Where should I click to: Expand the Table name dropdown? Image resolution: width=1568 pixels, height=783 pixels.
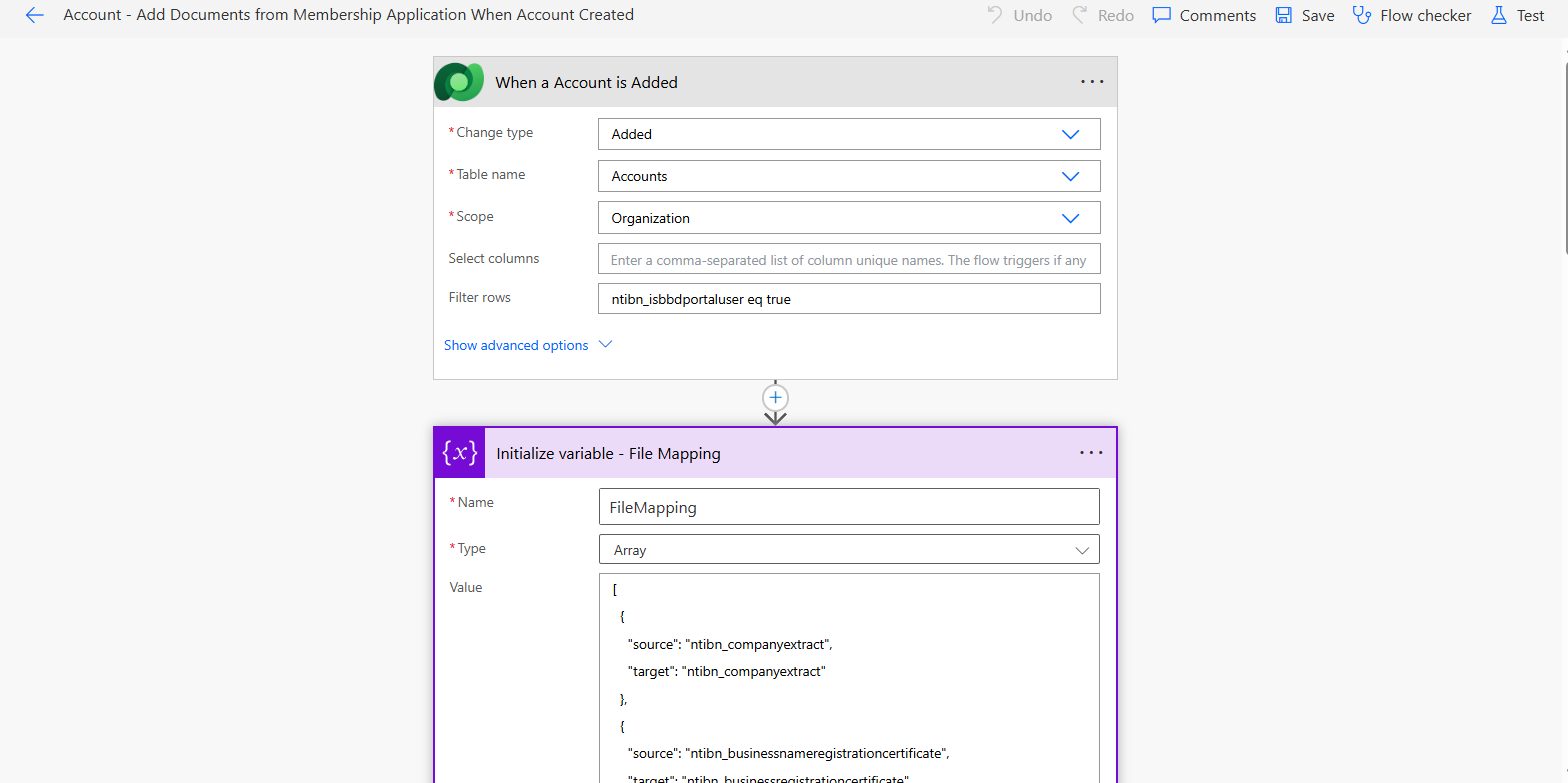(x=1070, y=176)
